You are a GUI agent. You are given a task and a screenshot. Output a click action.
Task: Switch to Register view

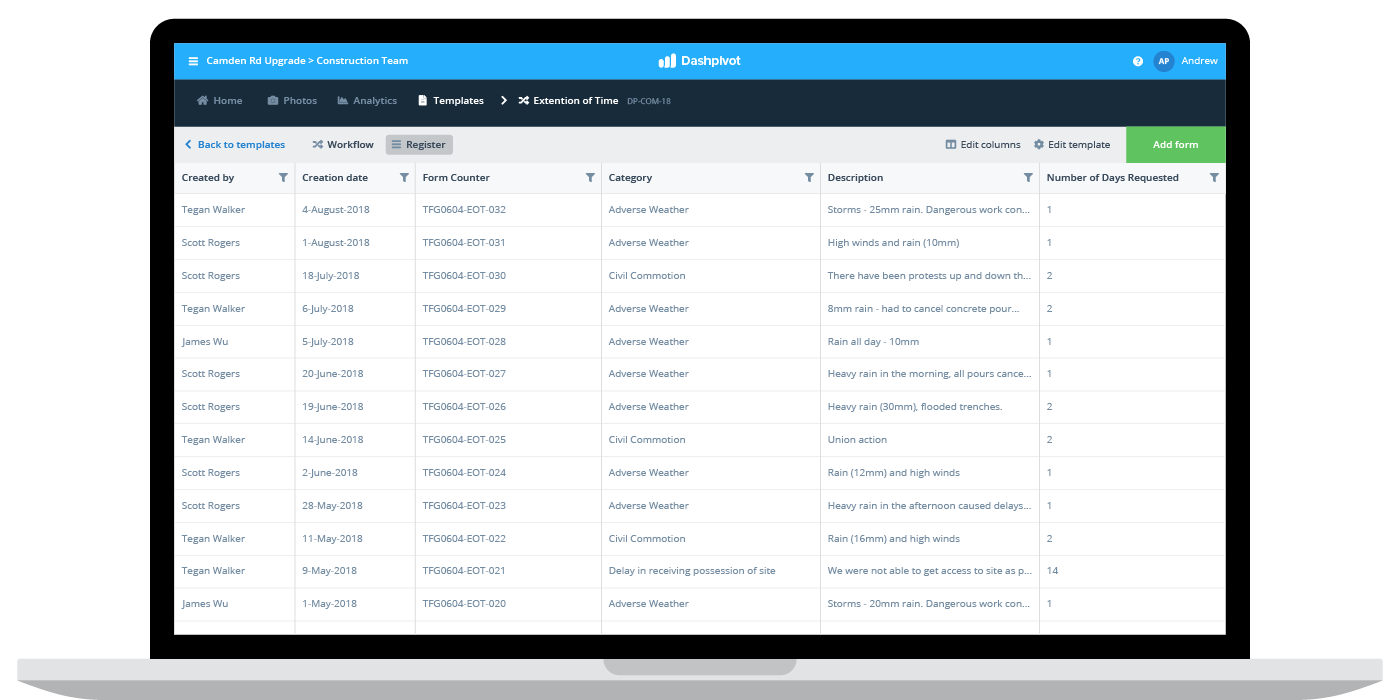419,145
